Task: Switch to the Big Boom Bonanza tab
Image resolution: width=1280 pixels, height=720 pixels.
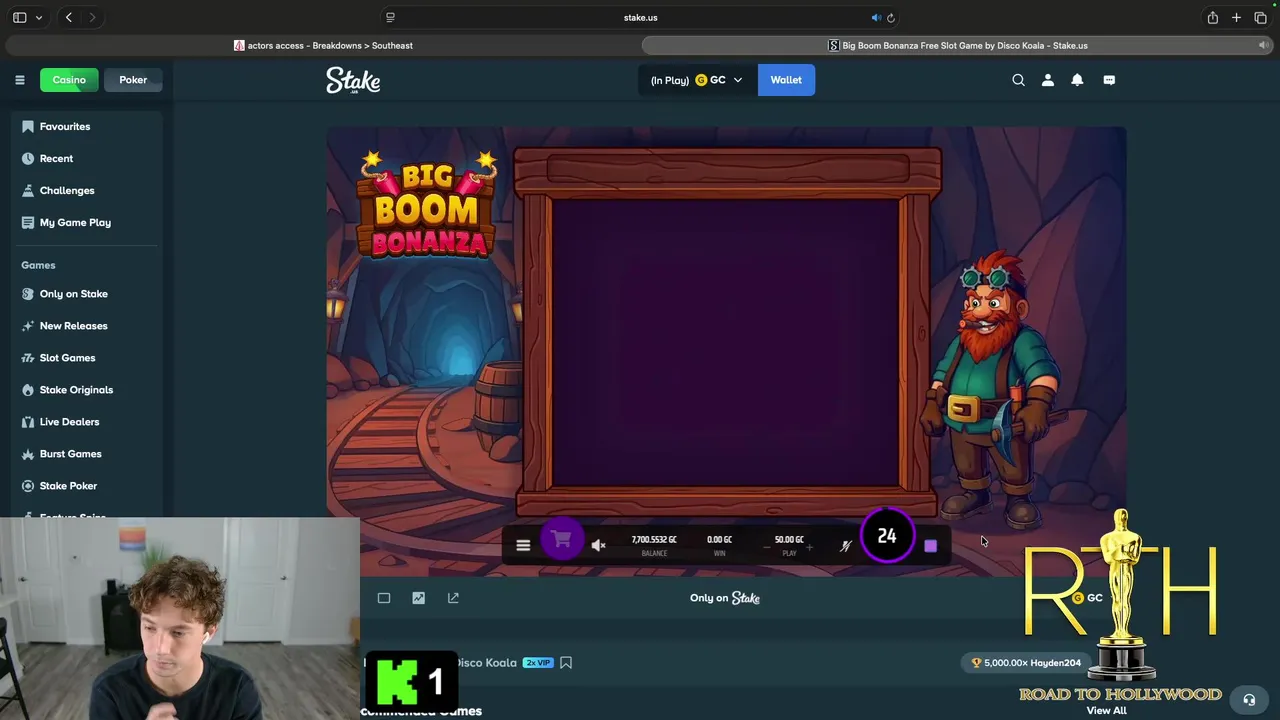Action: [957, 45]
